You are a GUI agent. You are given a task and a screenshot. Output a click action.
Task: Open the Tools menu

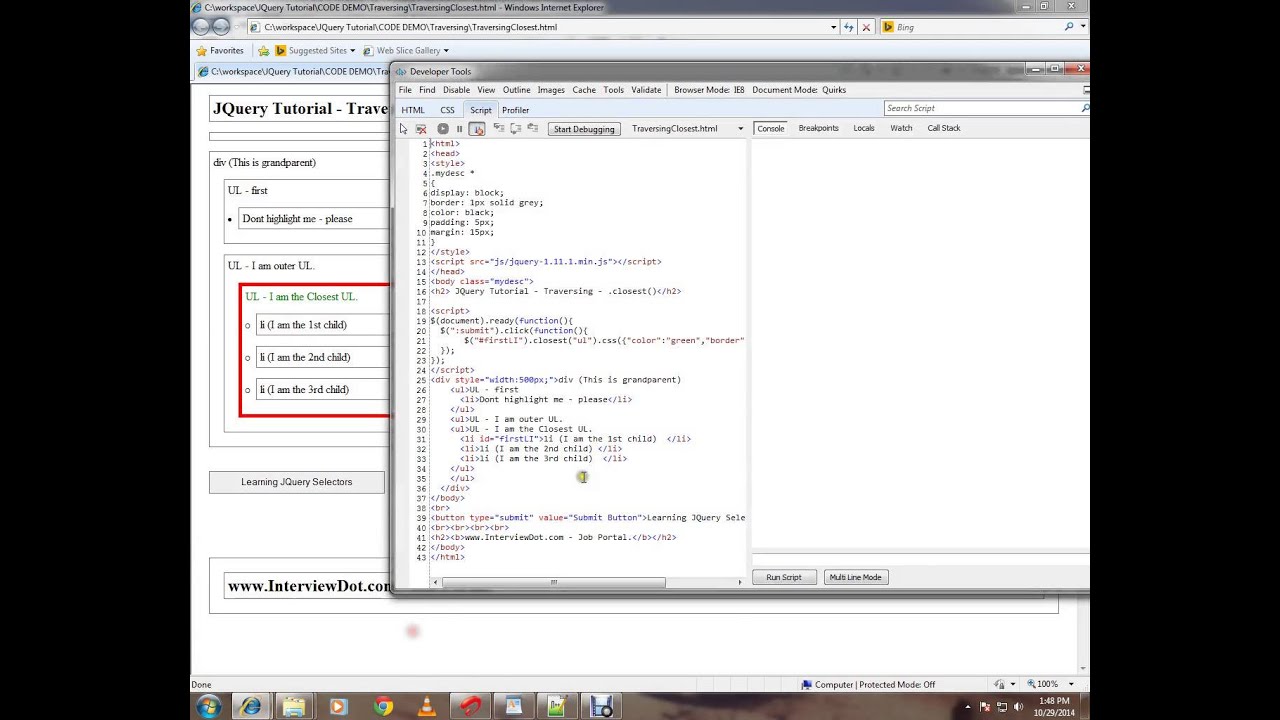click(x=613, y=90)
